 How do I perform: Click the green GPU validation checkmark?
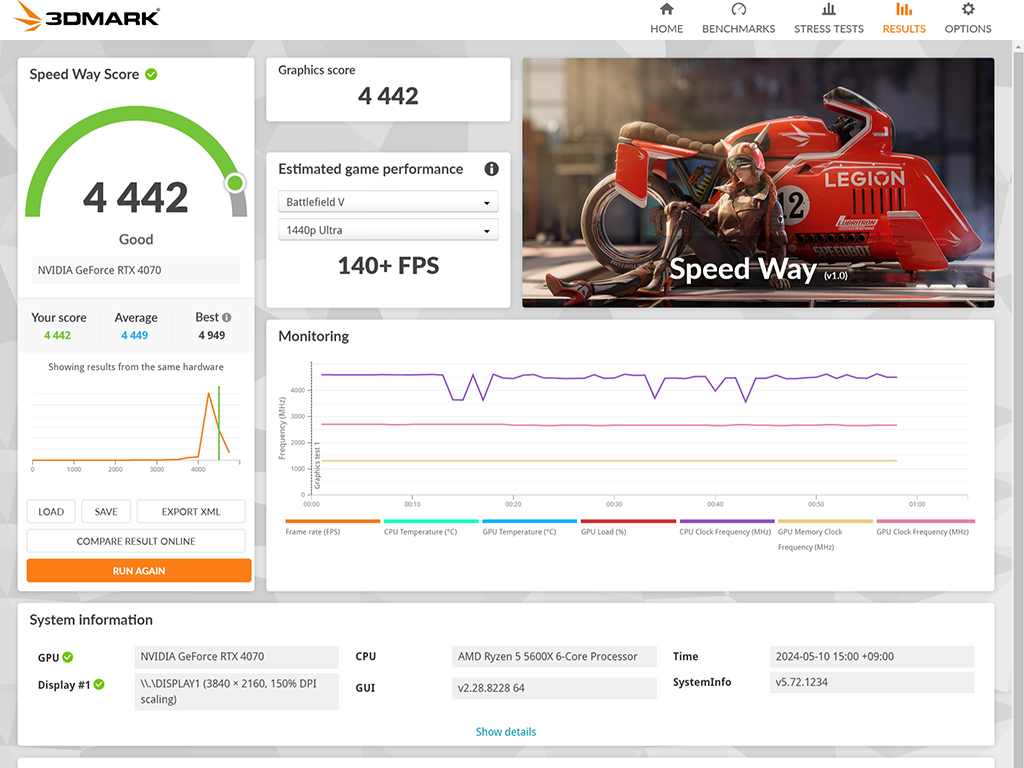68,657
